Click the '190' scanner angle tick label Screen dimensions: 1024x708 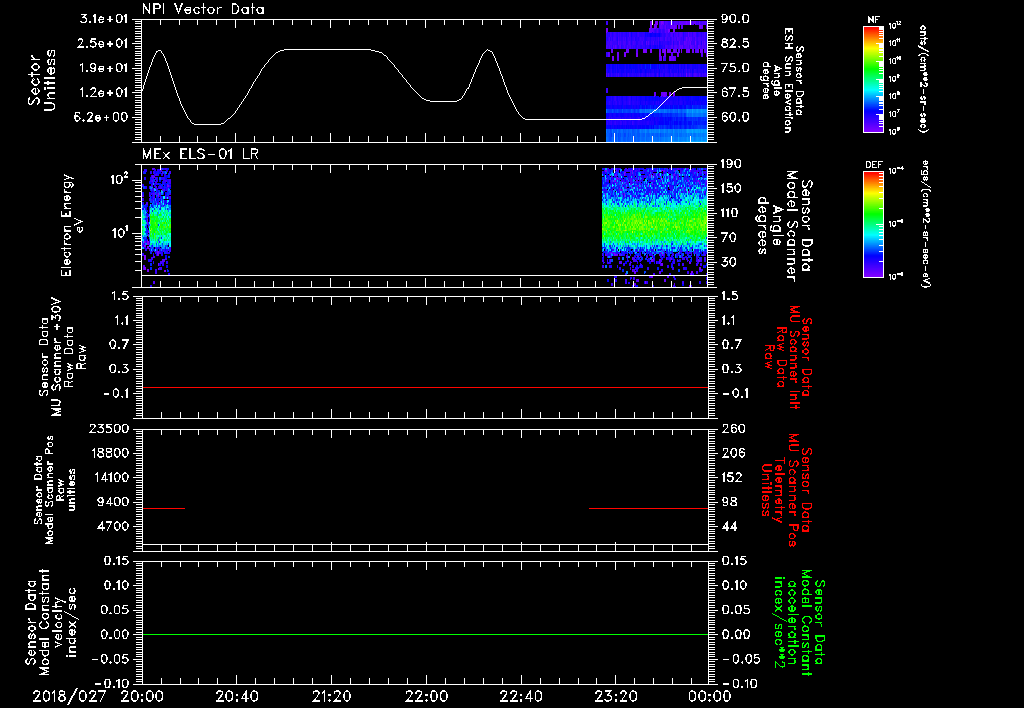point(731,164)
